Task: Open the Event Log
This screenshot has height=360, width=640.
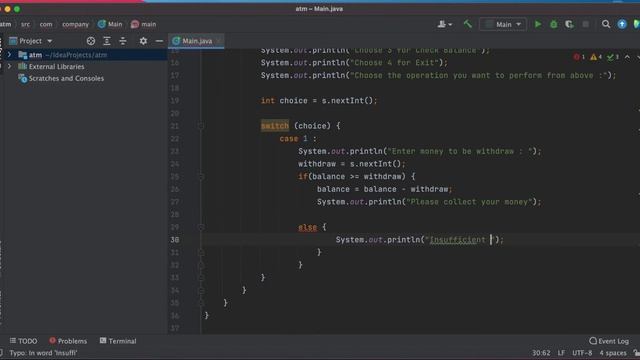Action: tap(609, 341)
